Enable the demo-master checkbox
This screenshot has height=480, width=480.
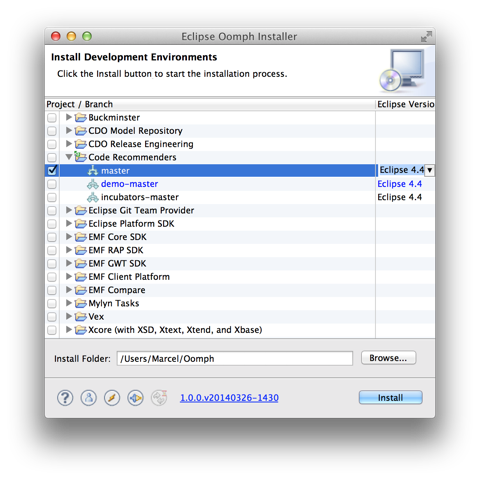click(x=52, y=184)
